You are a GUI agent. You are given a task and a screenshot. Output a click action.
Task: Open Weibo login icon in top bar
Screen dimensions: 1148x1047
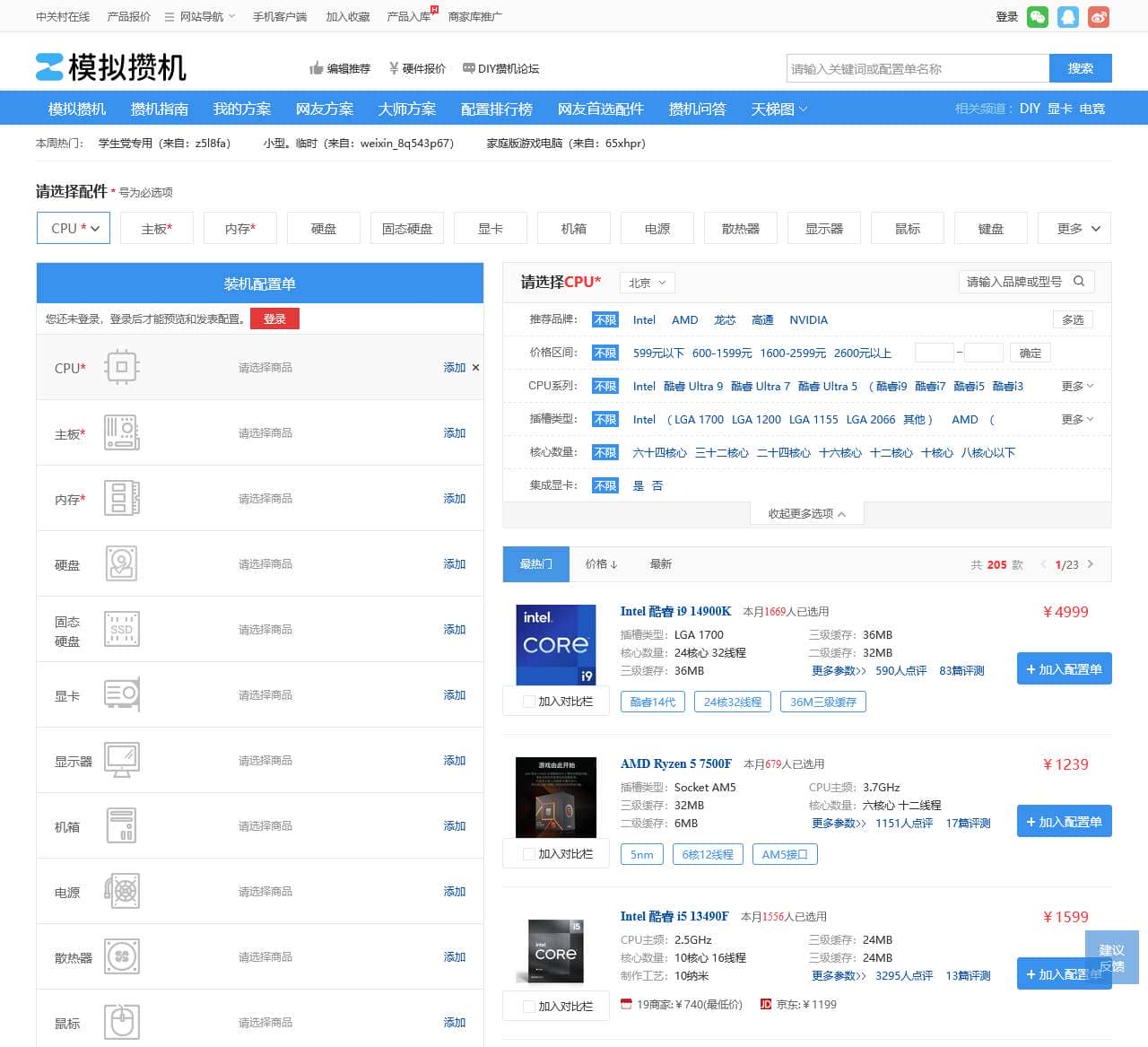[1099, 17]
